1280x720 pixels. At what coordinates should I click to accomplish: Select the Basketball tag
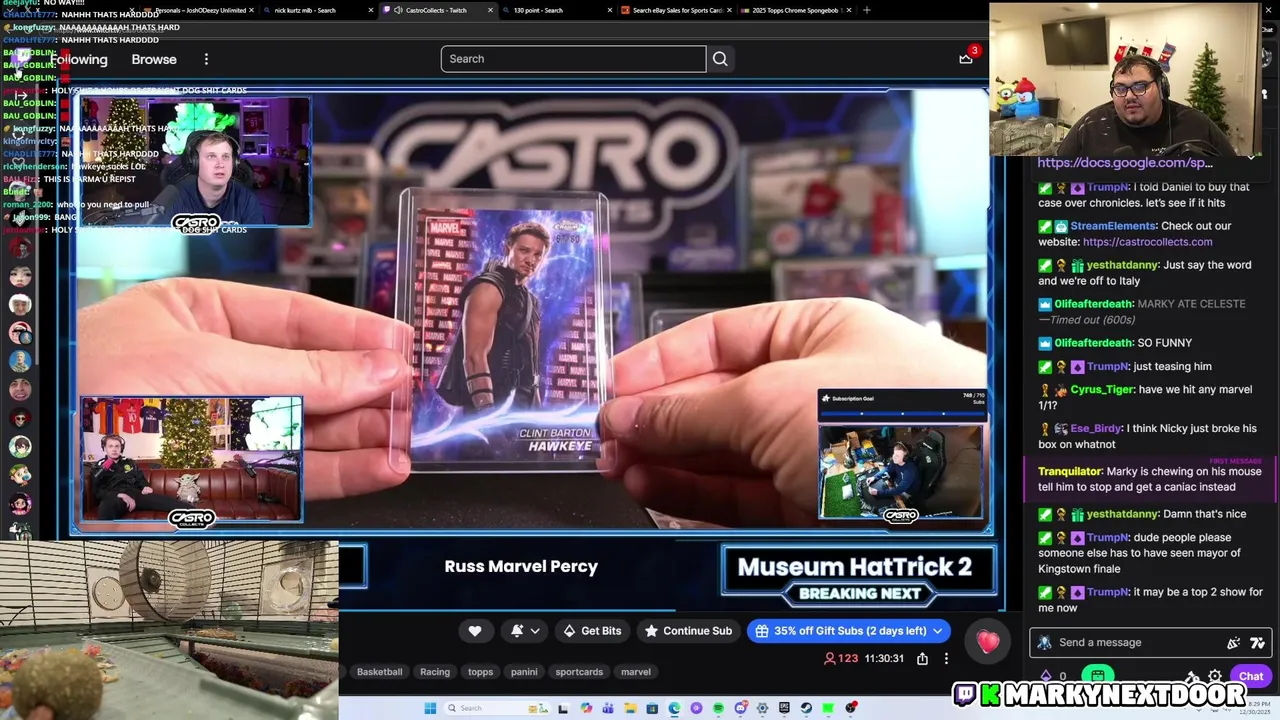[x=379, y=672]
